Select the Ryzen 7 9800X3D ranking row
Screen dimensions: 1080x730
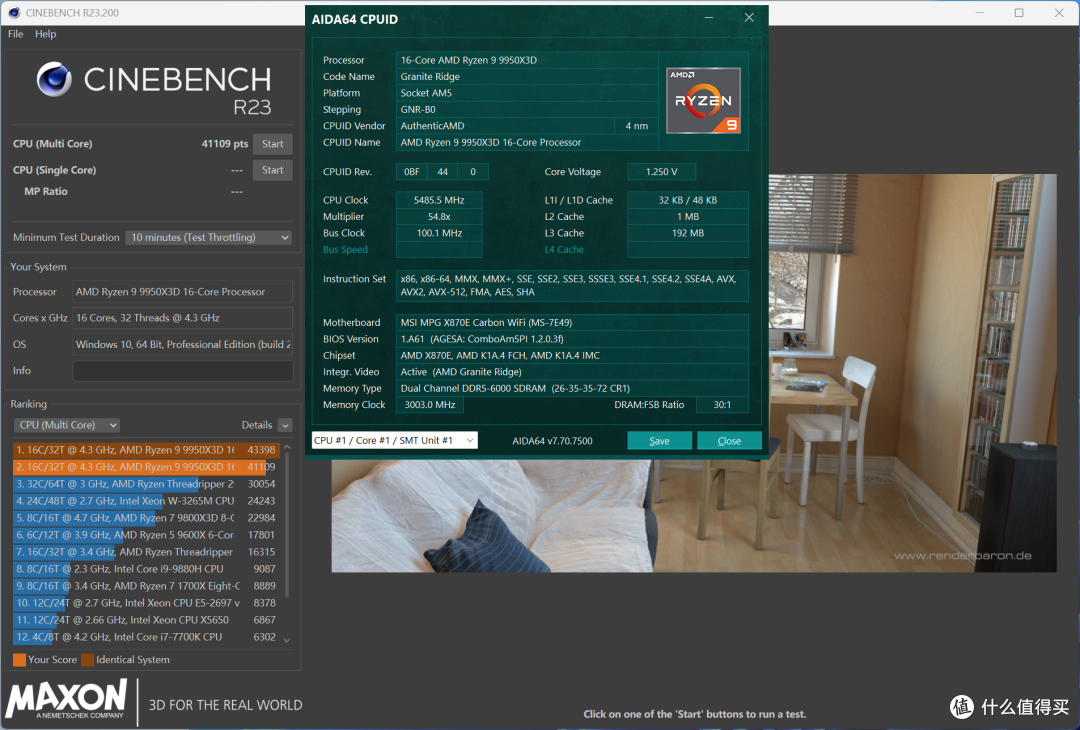(x=146, y=518)
